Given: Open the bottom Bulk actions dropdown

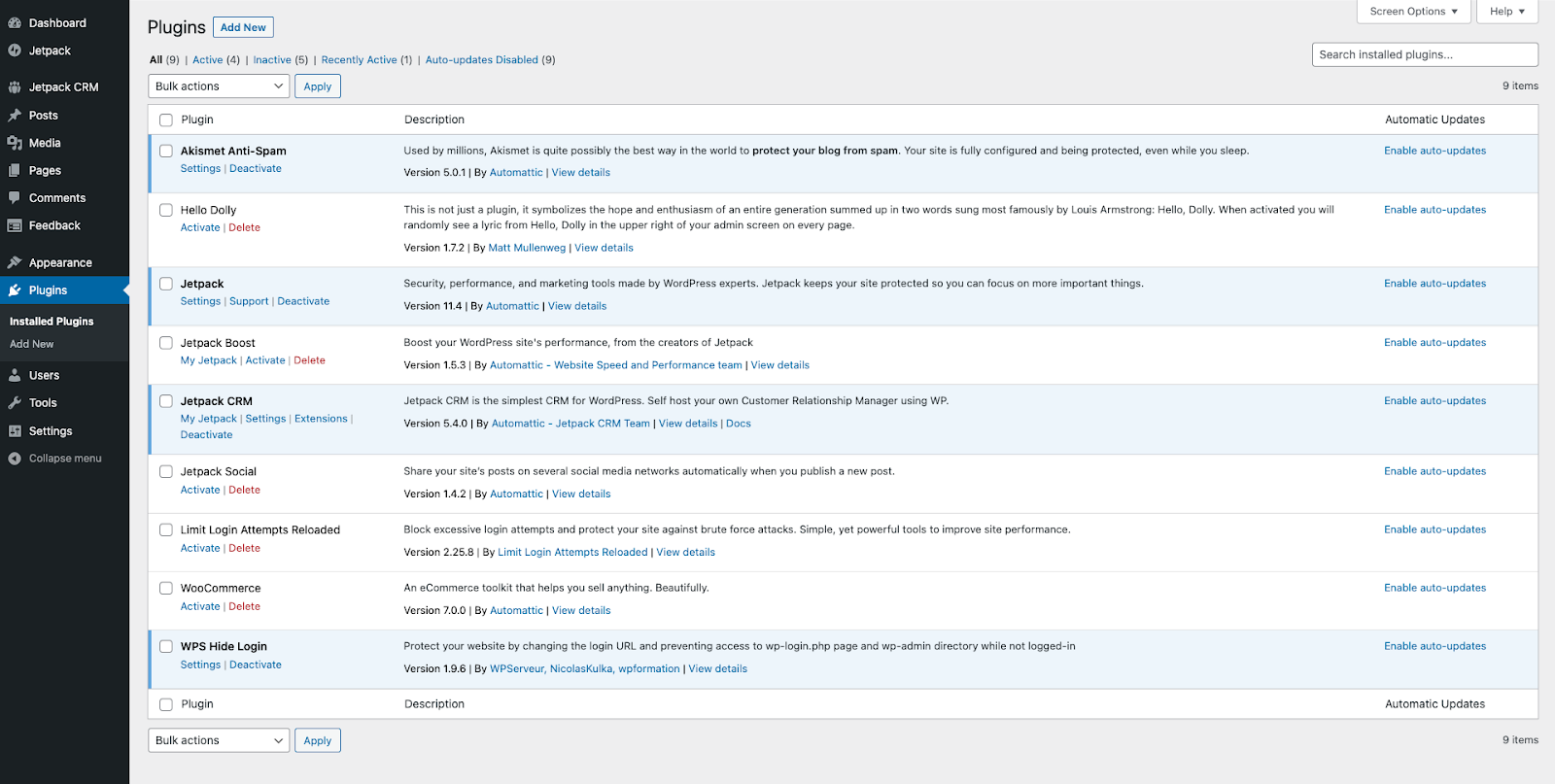Looking at the screenshot, I should coord(219,740).
